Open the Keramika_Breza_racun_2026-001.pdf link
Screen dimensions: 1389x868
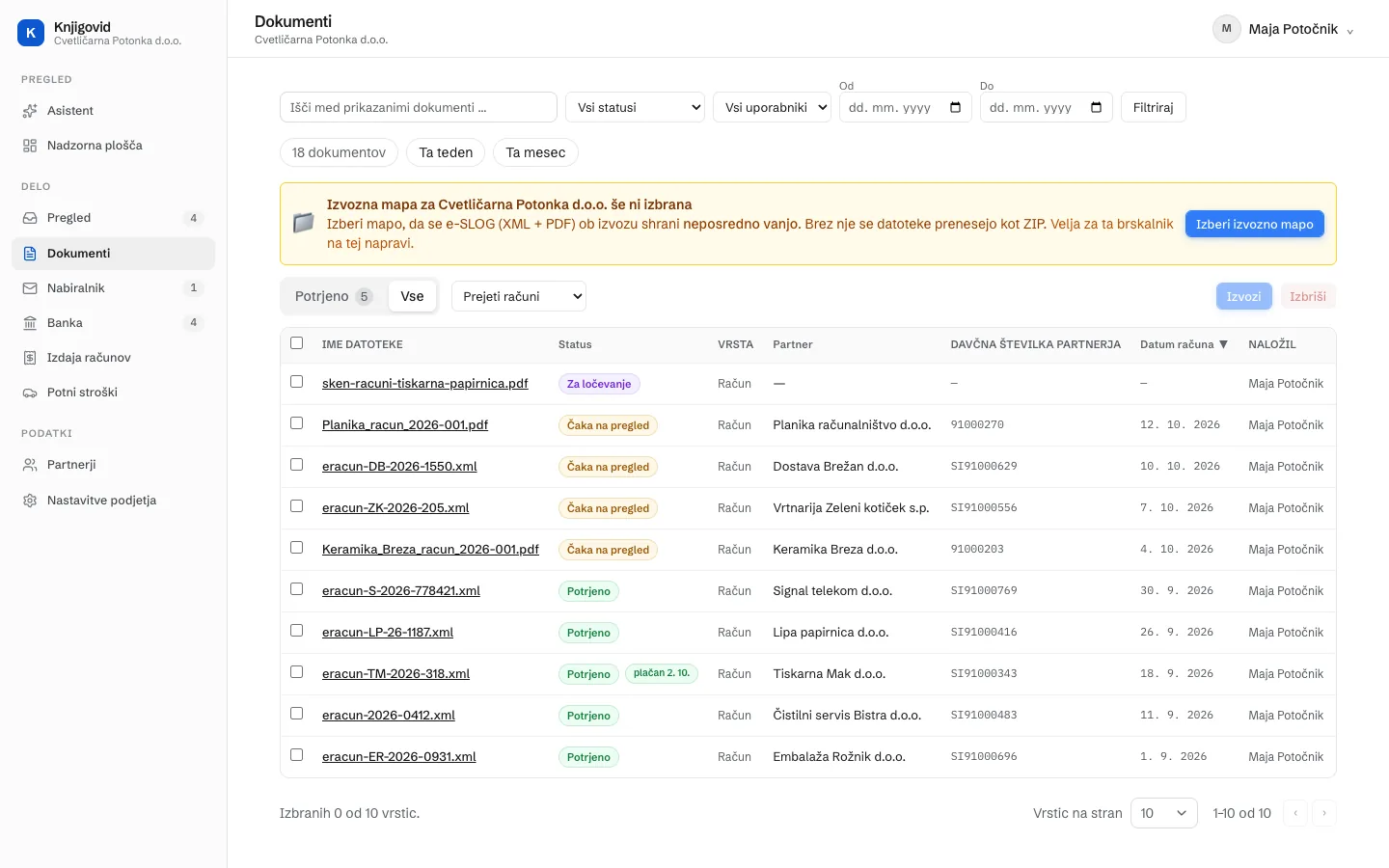(430, 549)
